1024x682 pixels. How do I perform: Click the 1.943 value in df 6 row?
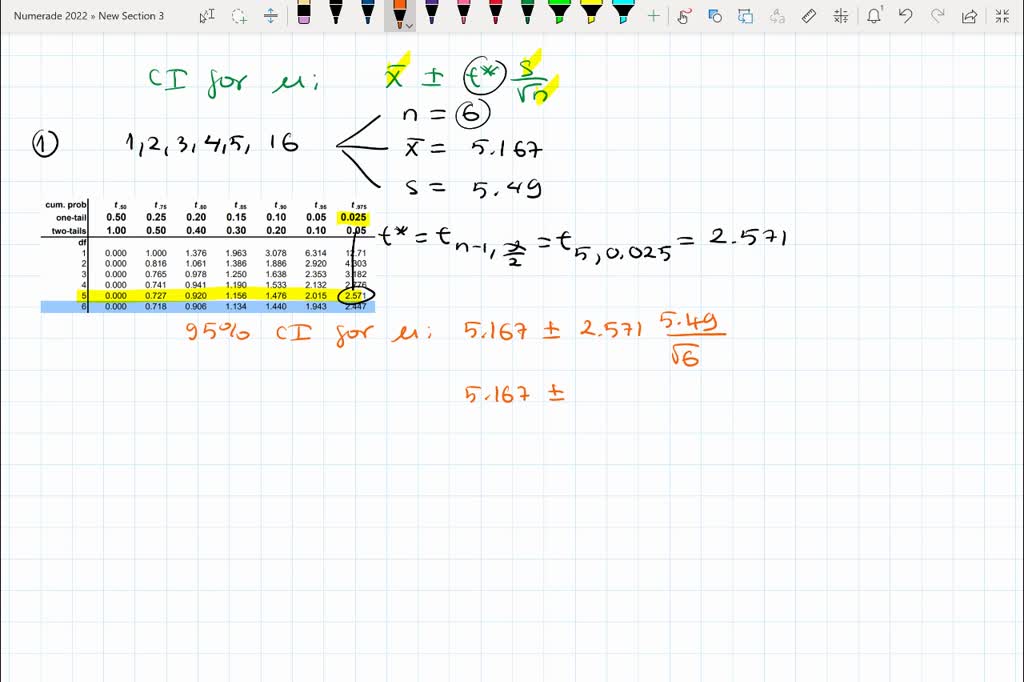pos(316,306)
